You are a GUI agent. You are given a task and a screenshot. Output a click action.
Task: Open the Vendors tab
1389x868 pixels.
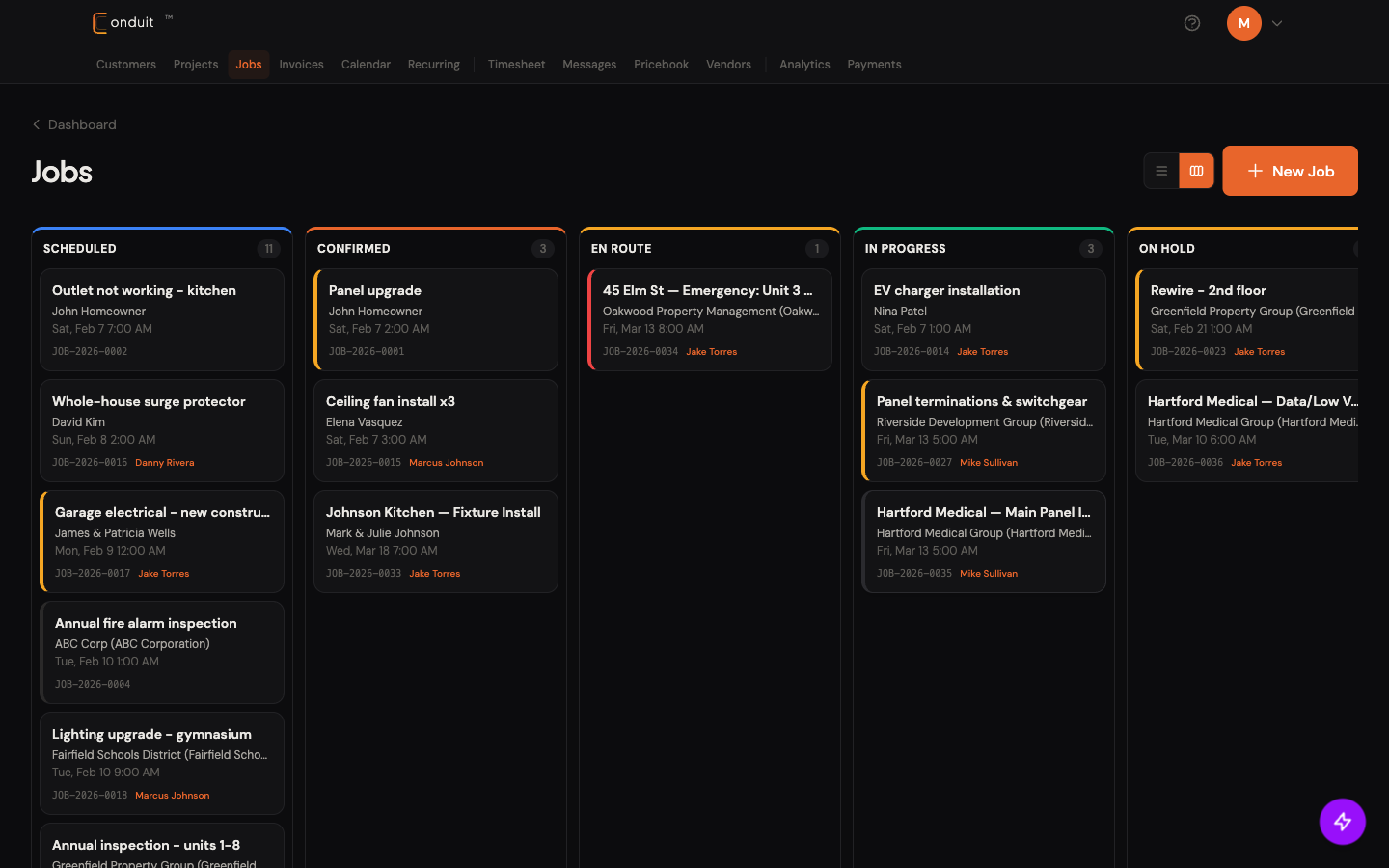pyautogui.click(x=728, y=65)
